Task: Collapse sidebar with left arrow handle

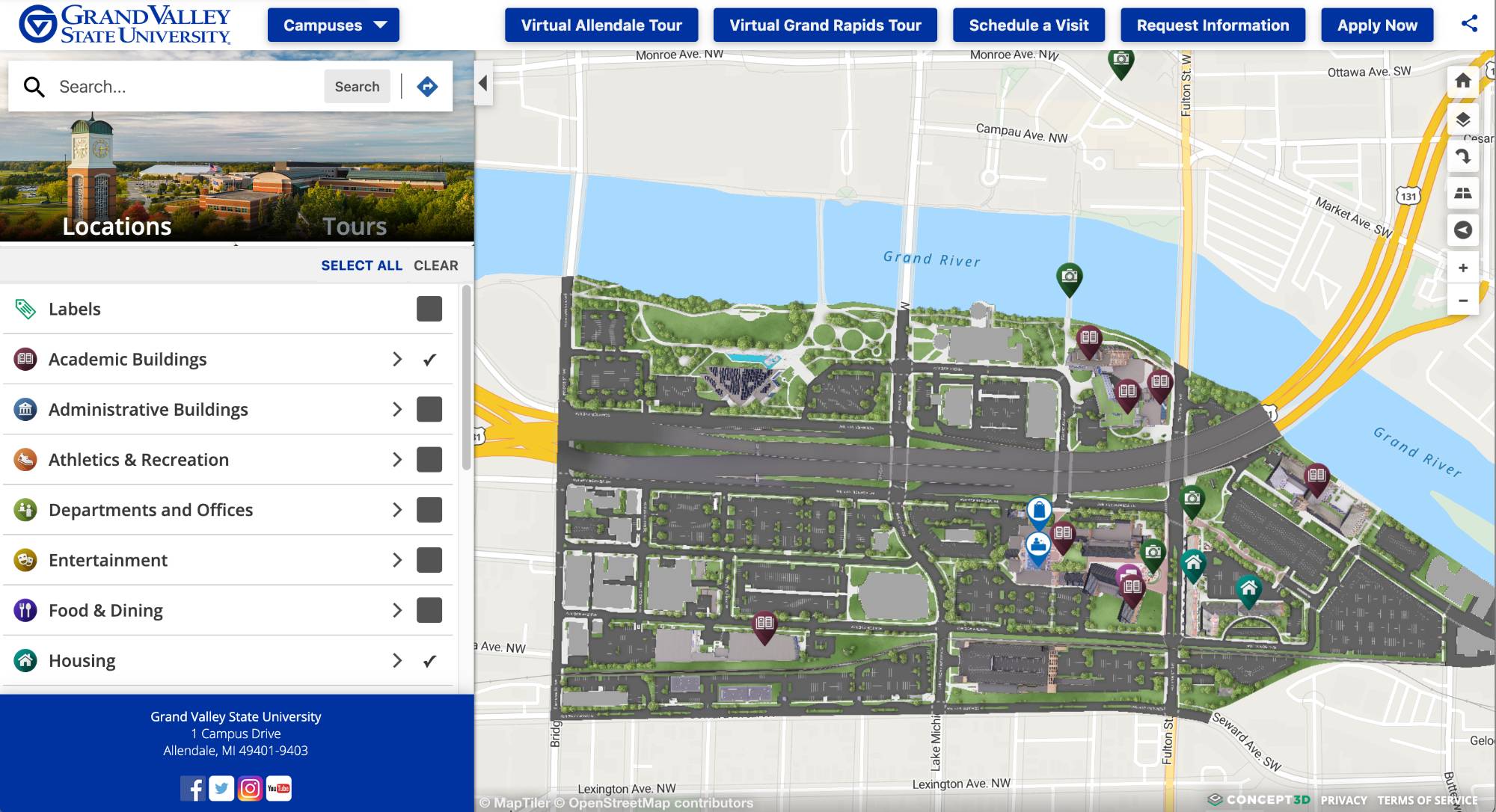Action: pos(483,84)
